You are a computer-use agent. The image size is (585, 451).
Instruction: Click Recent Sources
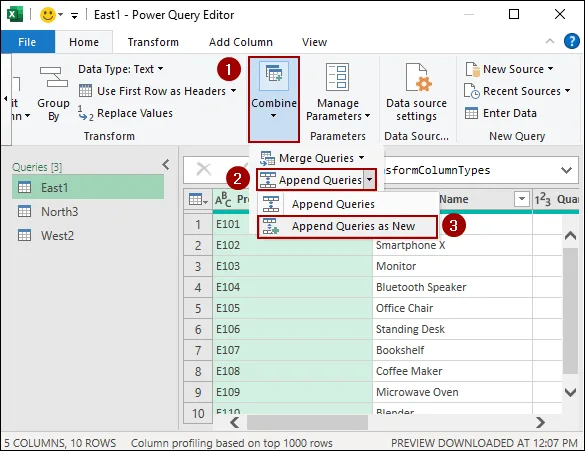[x=517, y=91]
